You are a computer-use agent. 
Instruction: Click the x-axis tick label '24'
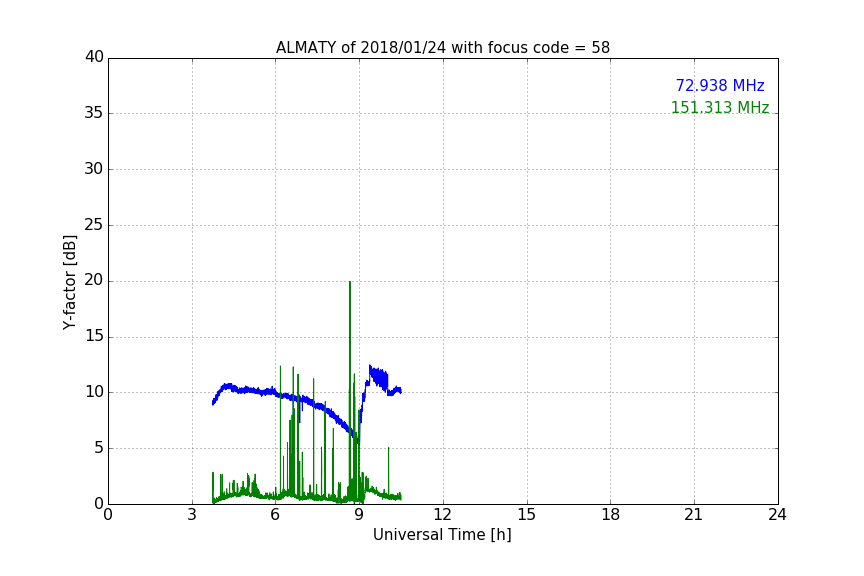tap(777, 515)
